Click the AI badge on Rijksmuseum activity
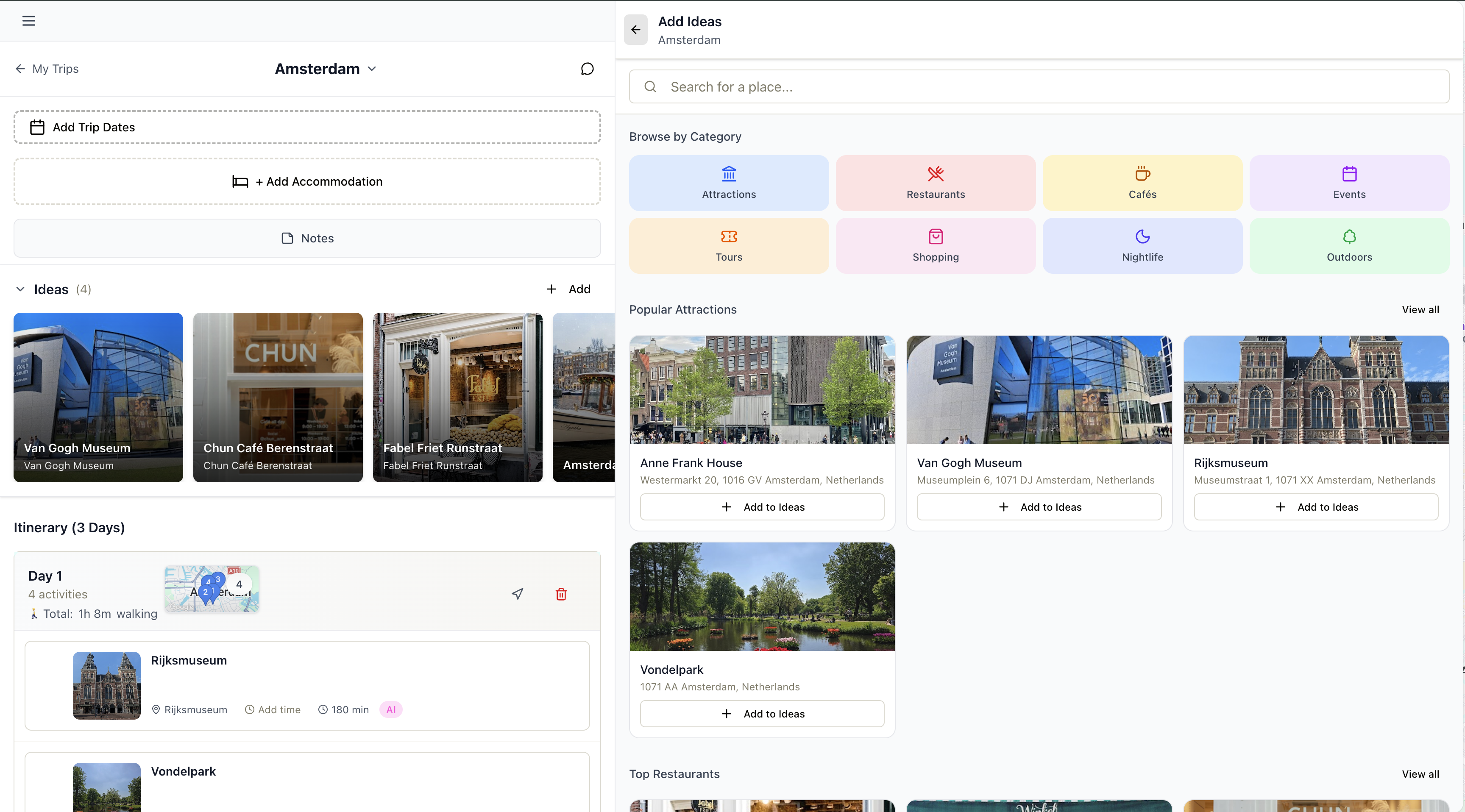 pos(391,709)
